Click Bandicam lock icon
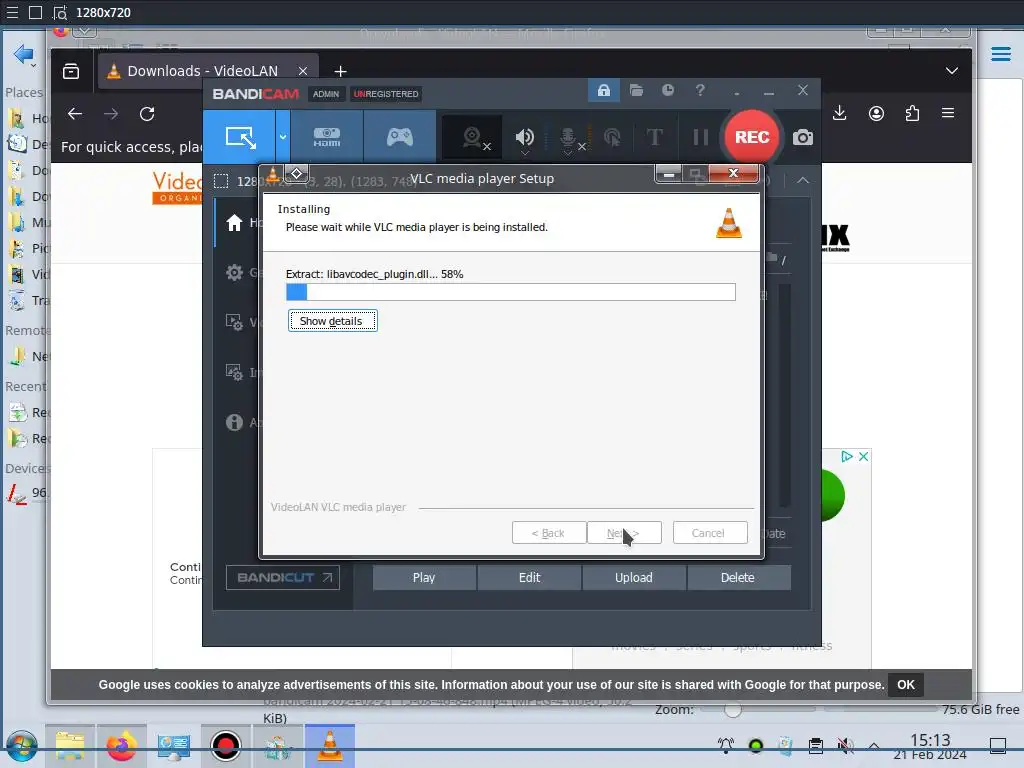The width and height of the screenshot is (1024, 768). point(603,90)
